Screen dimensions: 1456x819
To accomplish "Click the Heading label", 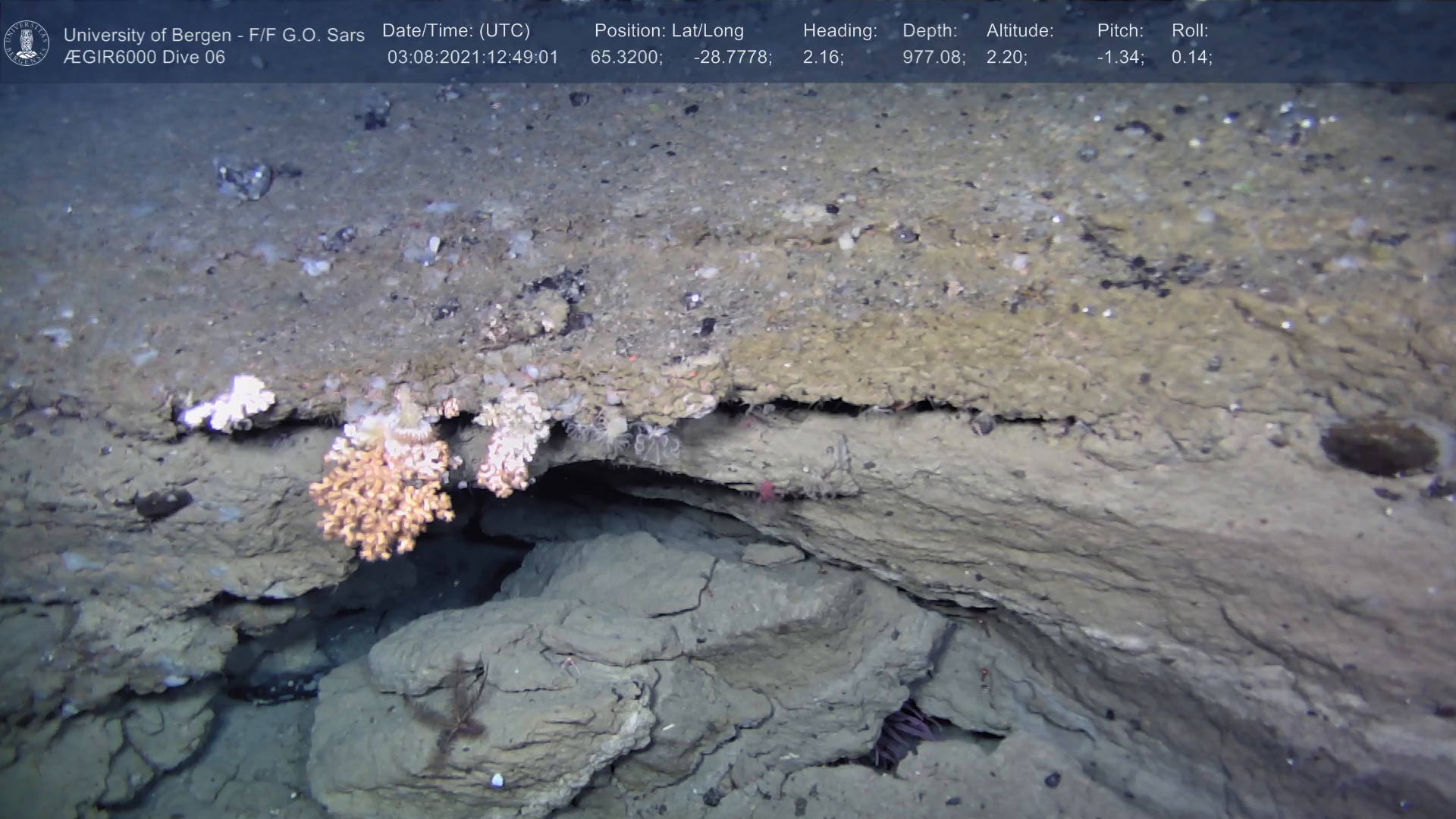I will point(839,31).
